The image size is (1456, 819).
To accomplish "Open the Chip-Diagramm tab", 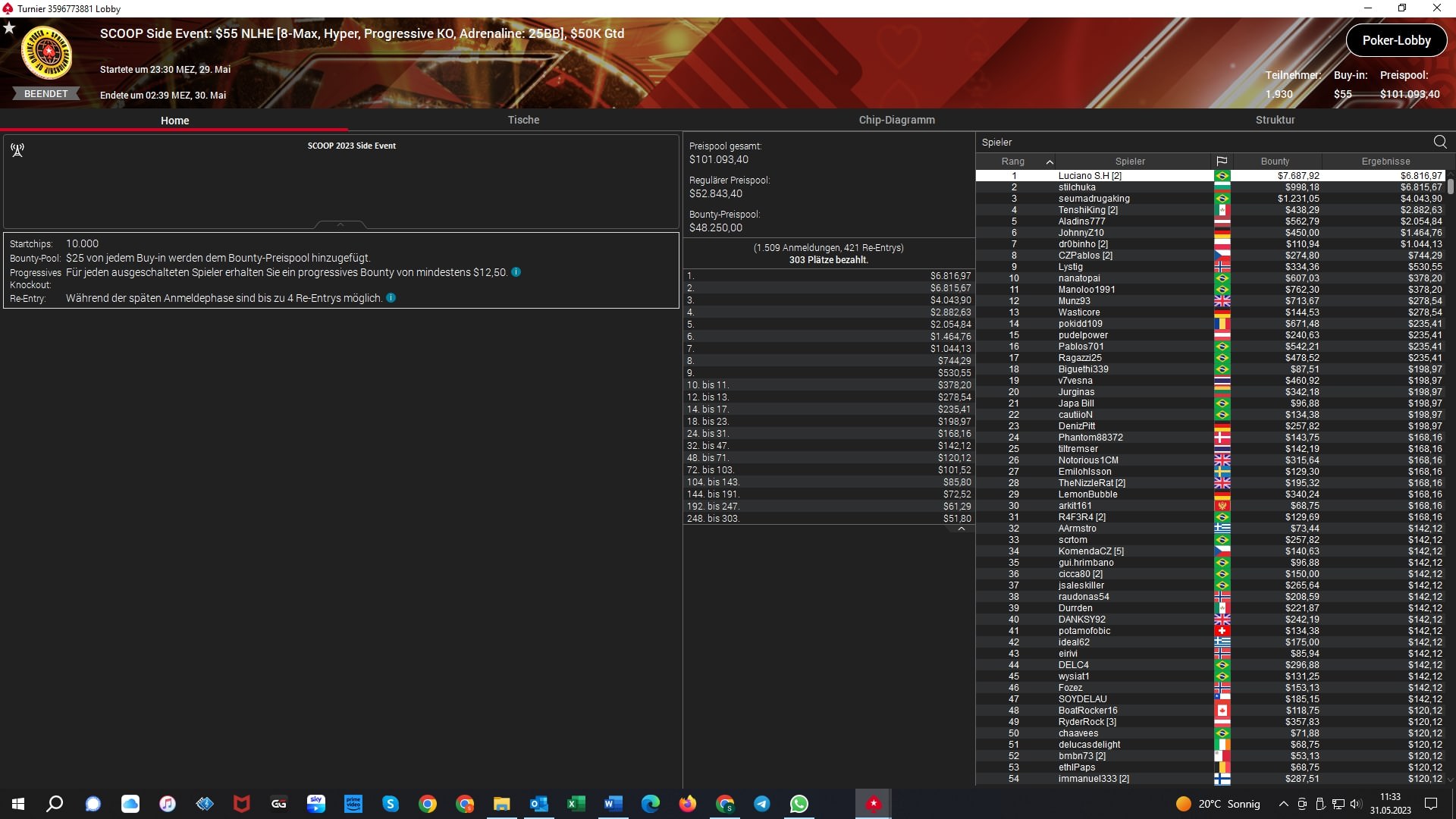I will pos(896,120).
